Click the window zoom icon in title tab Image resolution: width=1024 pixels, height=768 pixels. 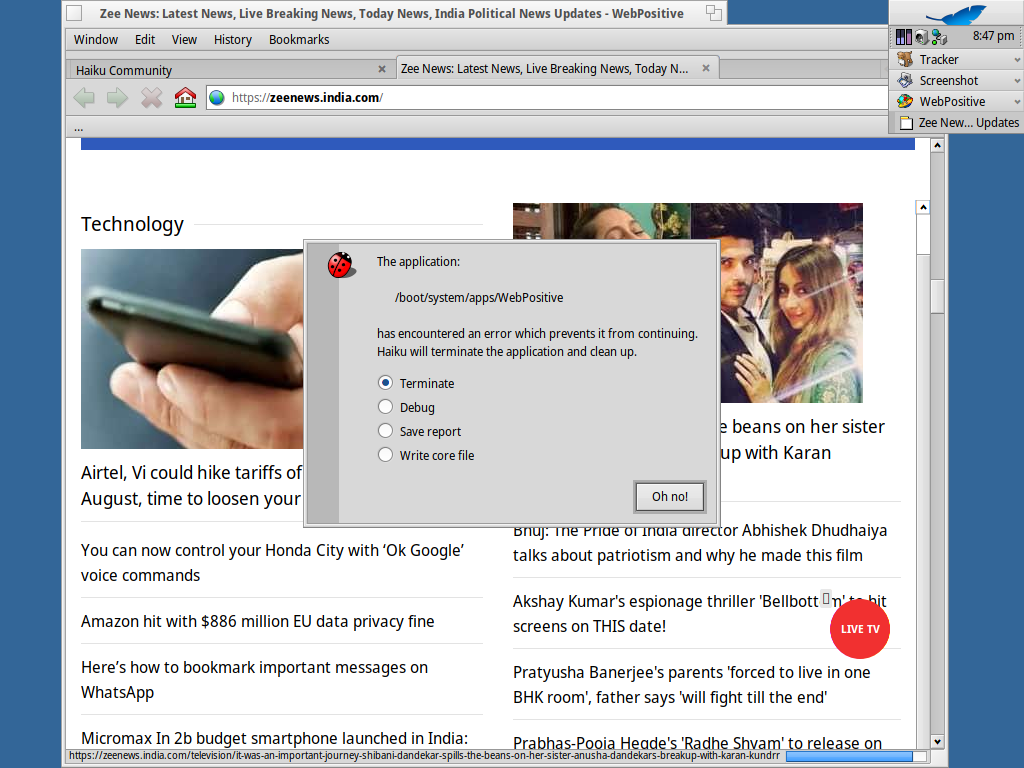[714, 13]
